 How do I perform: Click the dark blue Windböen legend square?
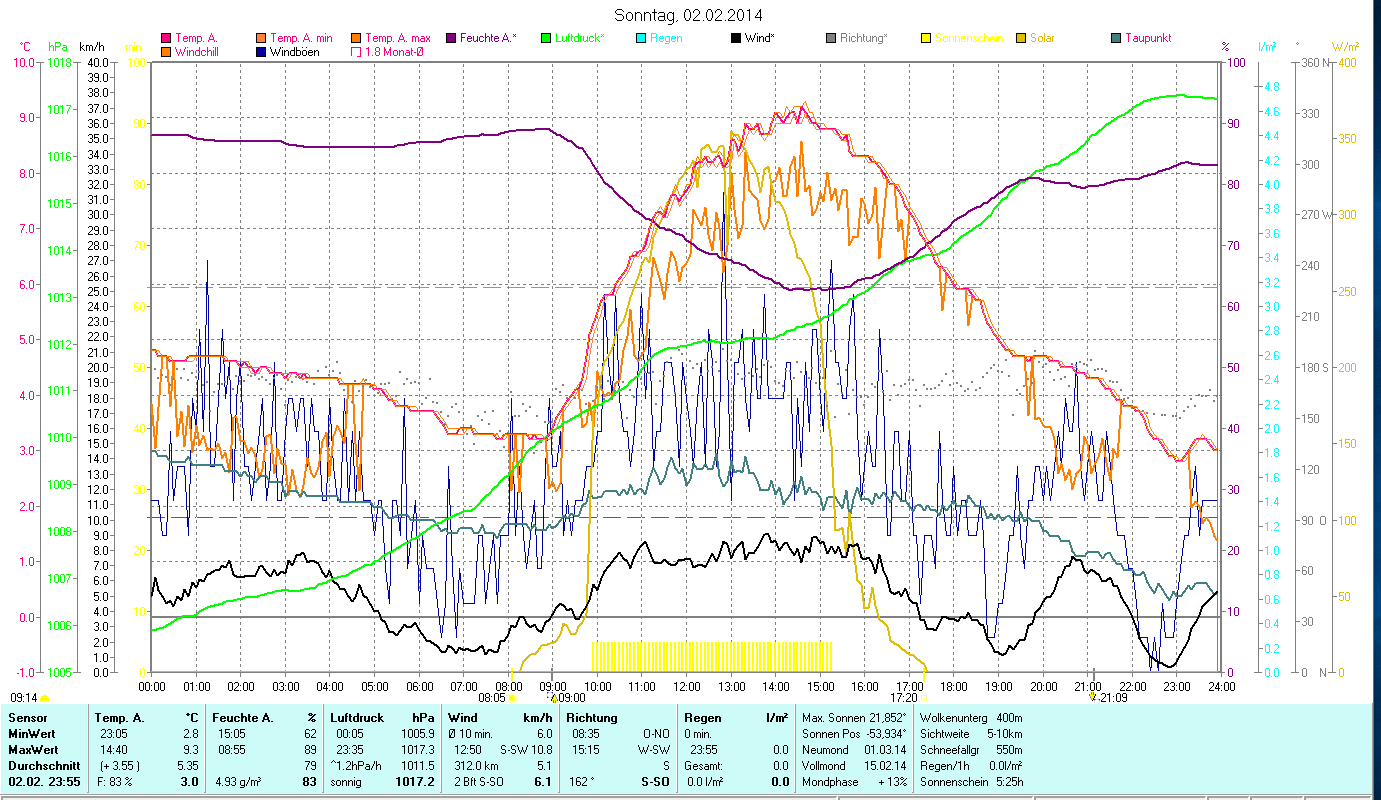260,52
